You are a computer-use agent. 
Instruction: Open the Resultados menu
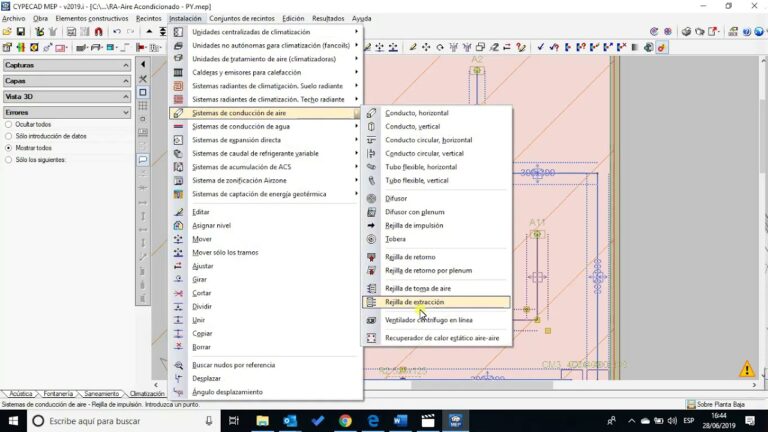point(328,19)
